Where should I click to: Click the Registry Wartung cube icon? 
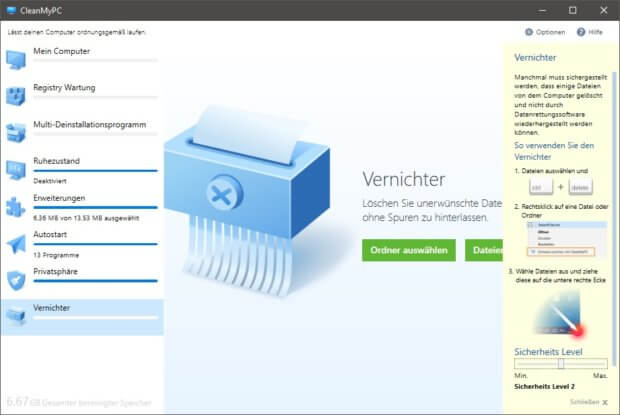[x=16, y=96]
